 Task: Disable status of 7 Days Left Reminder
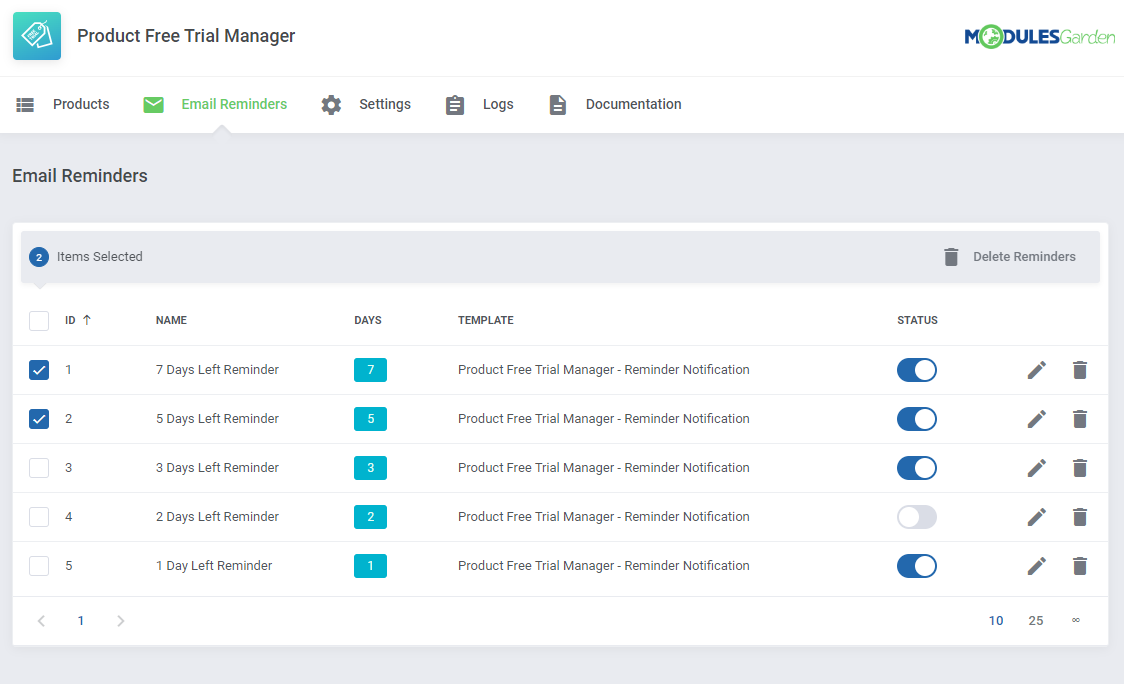[917, 370]
